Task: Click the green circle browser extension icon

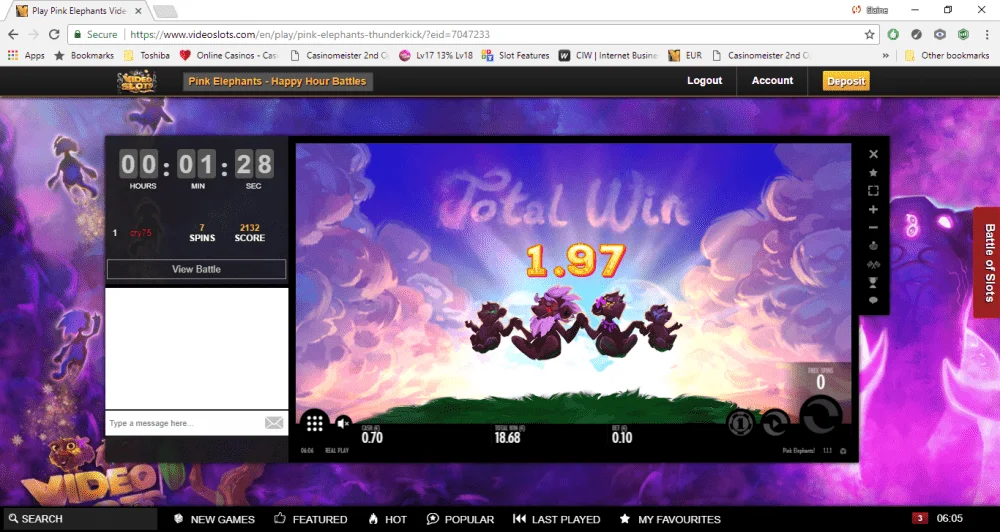Action: click(893, 34)
